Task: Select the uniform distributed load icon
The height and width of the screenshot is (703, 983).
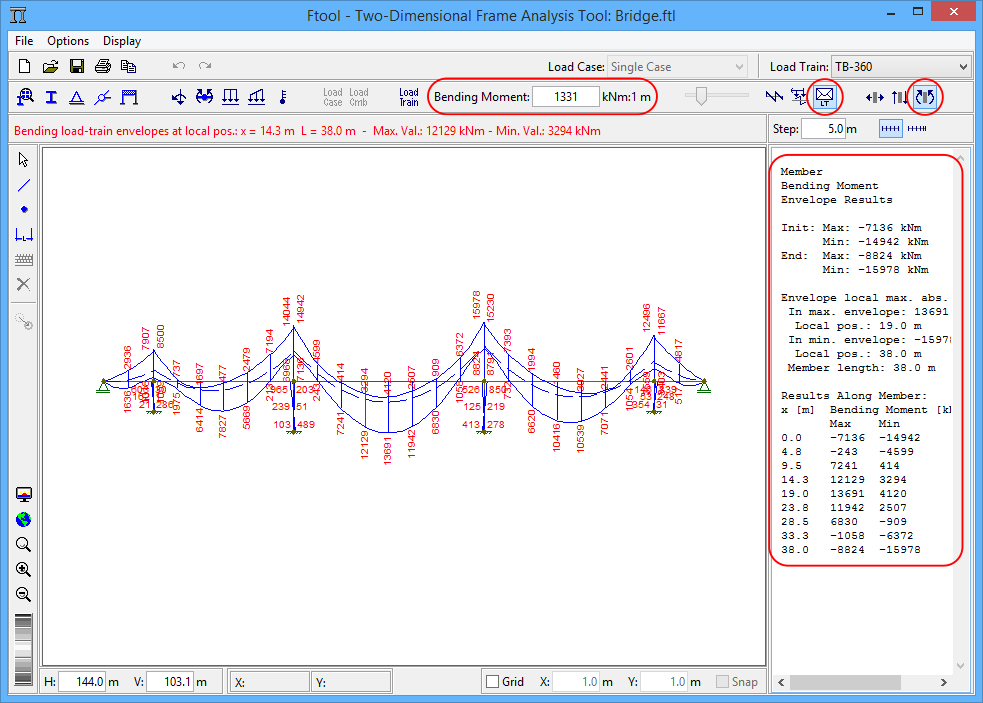Action: pos(230,97)
